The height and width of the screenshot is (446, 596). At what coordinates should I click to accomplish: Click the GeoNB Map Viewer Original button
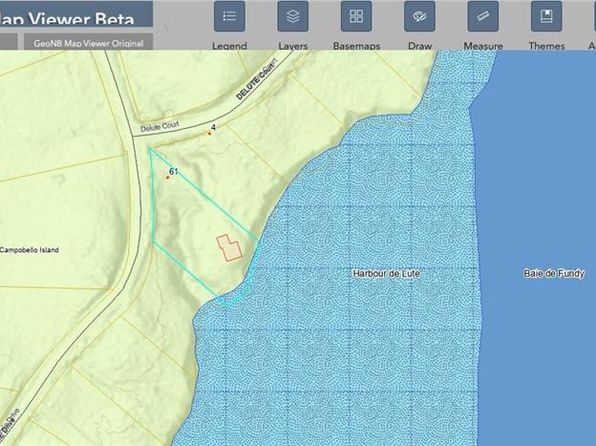[89, 42]
